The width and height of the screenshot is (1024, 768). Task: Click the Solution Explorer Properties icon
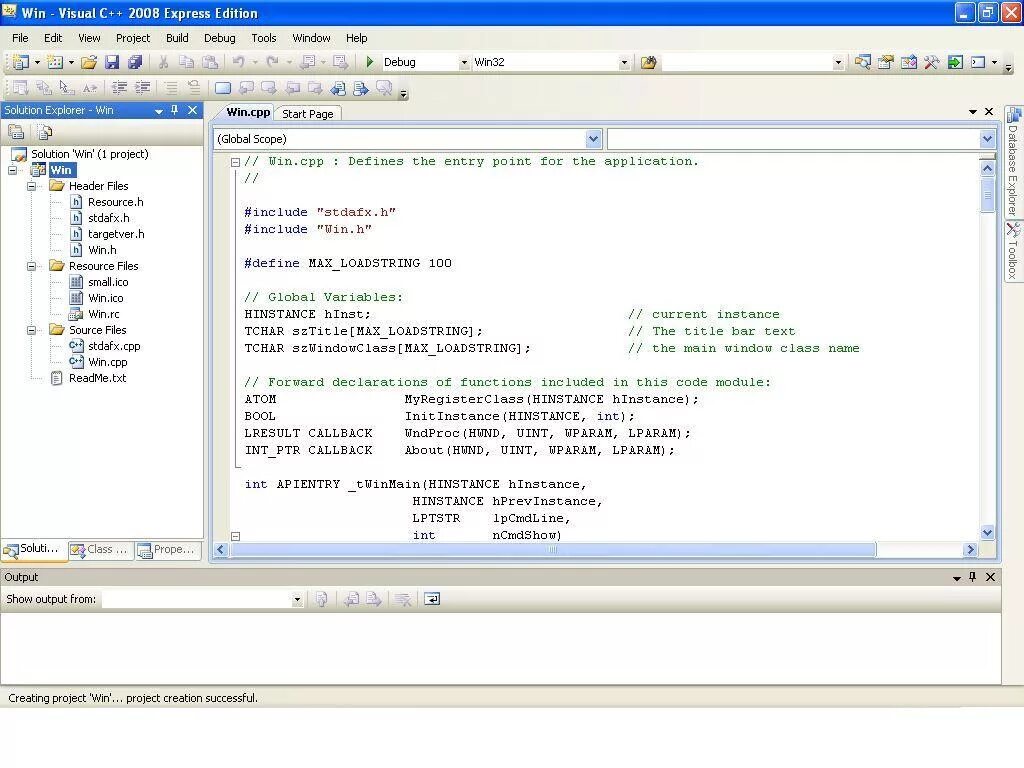coord(16,133)
